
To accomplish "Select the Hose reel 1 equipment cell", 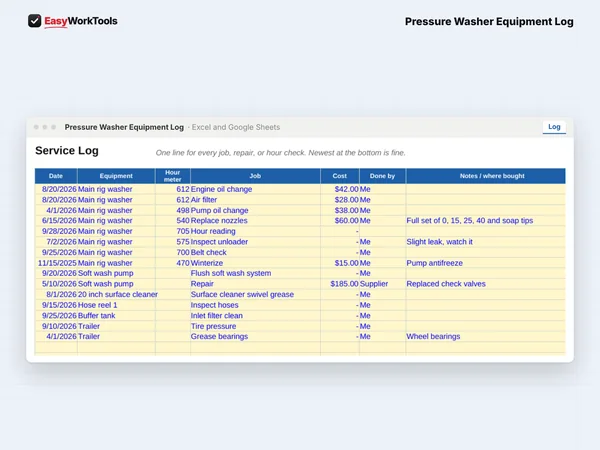I will pos(117,305).
